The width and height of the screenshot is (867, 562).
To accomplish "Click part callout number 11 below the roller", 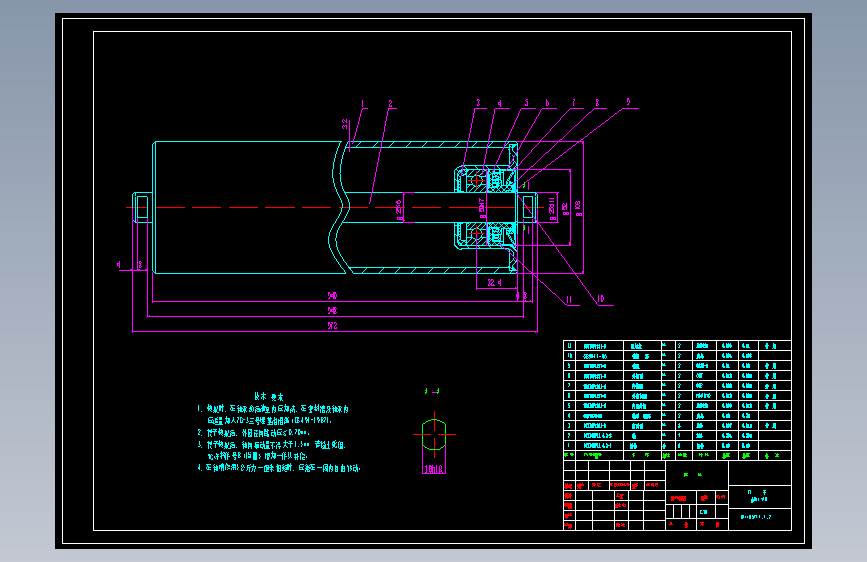I will tap(569, 300).
